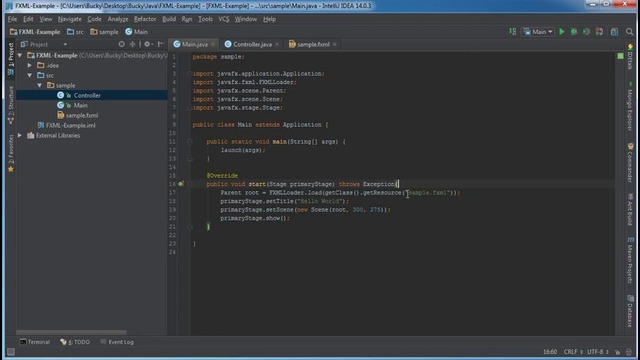Click FXML-Example breadcrumb in navigation bar
640x360 pixels.
point(35,32)
